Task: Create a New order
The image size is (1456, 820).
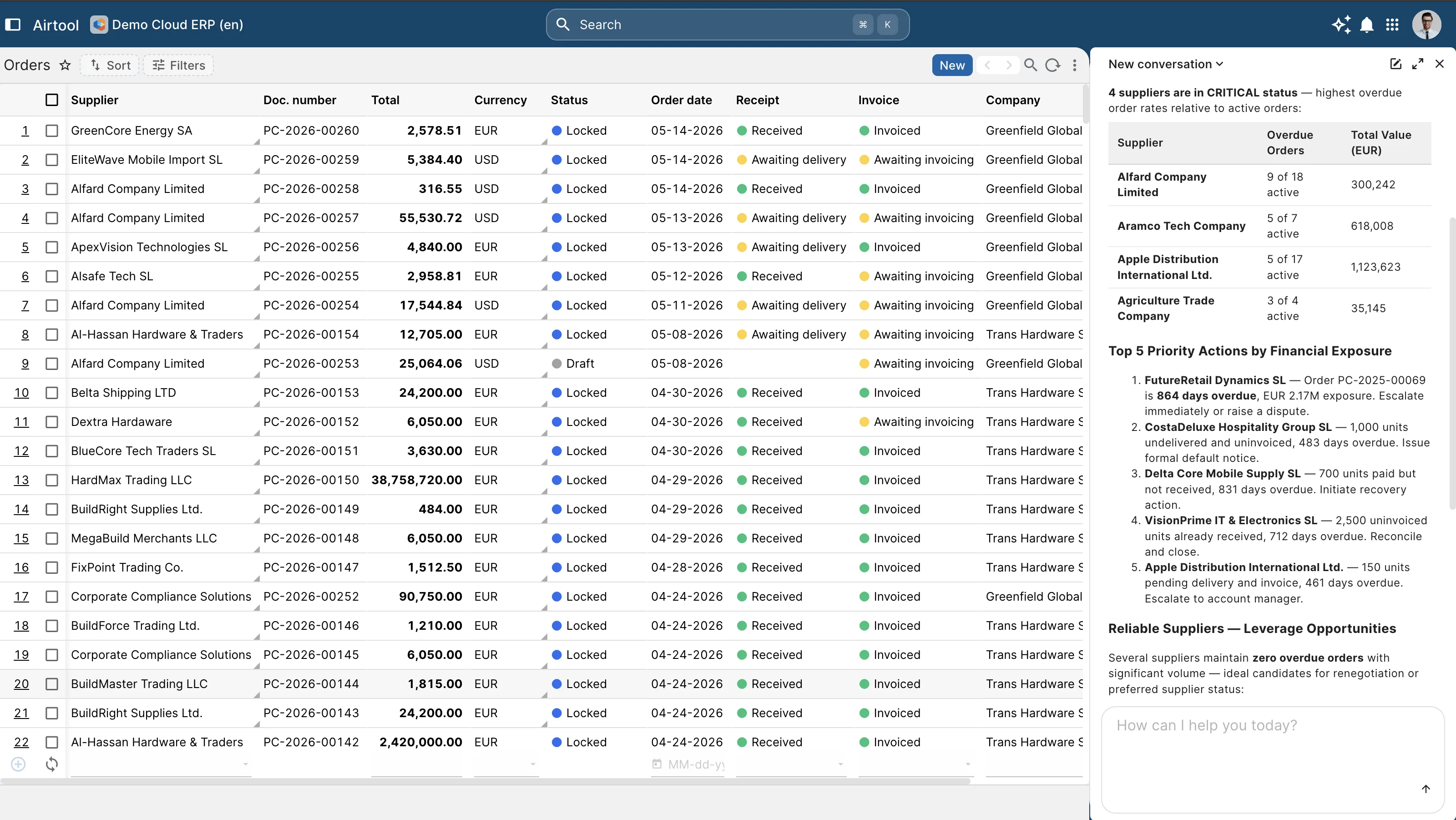Action: [952, 65]
